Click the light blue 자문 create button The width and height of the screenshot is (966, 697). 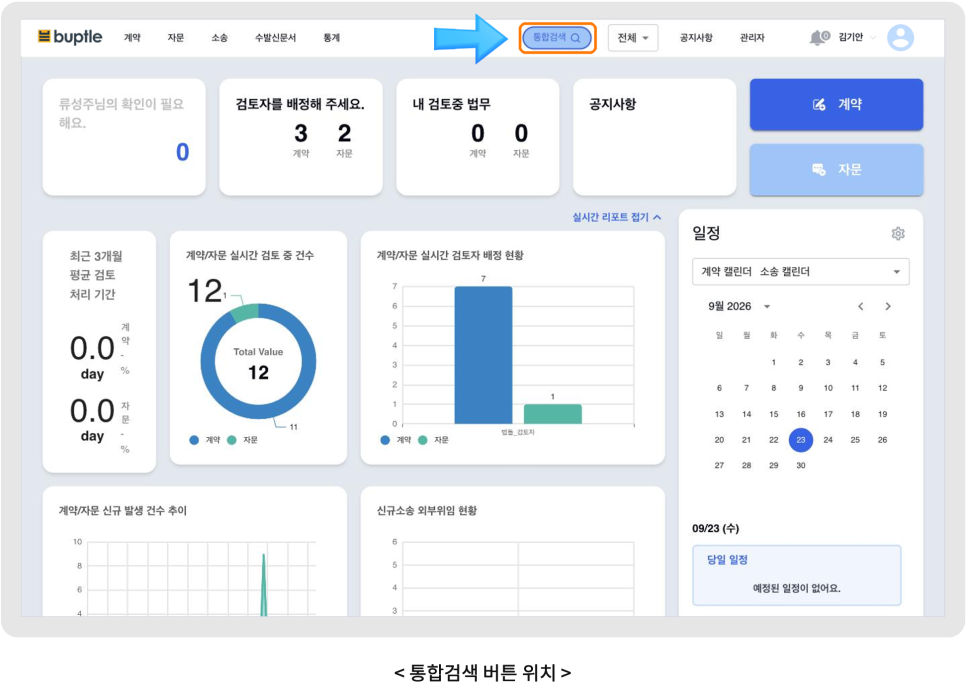tap(836, 169)
